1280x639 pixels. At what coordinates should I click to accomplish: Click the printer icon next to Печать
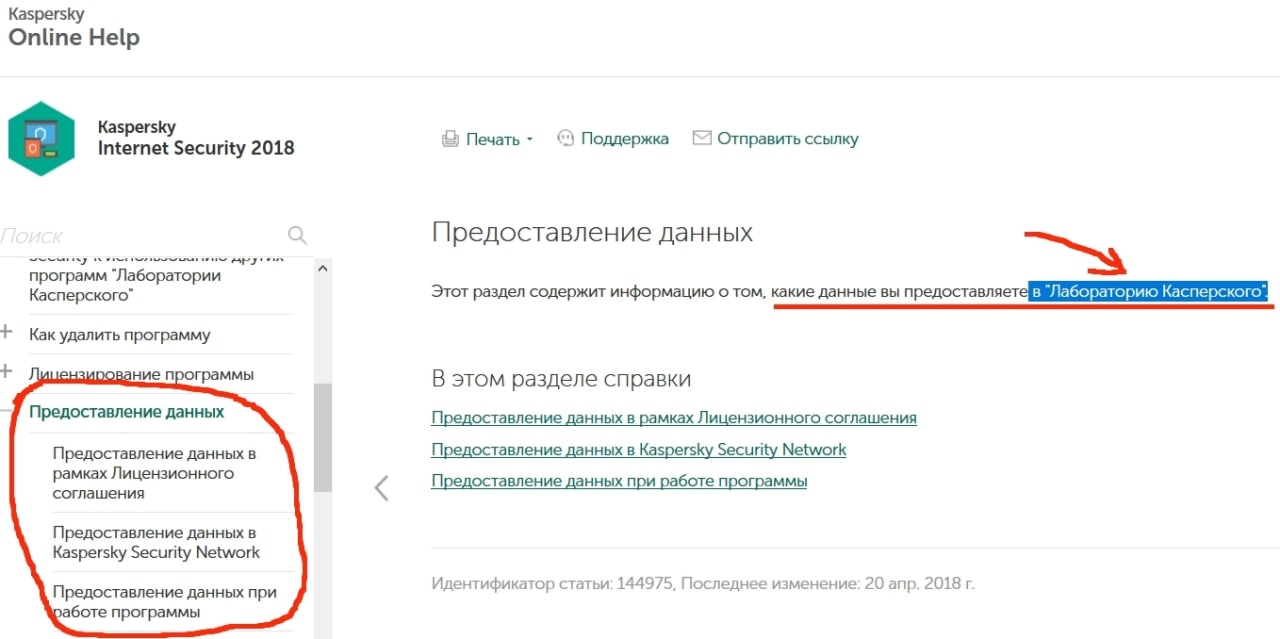coord(450,139)
